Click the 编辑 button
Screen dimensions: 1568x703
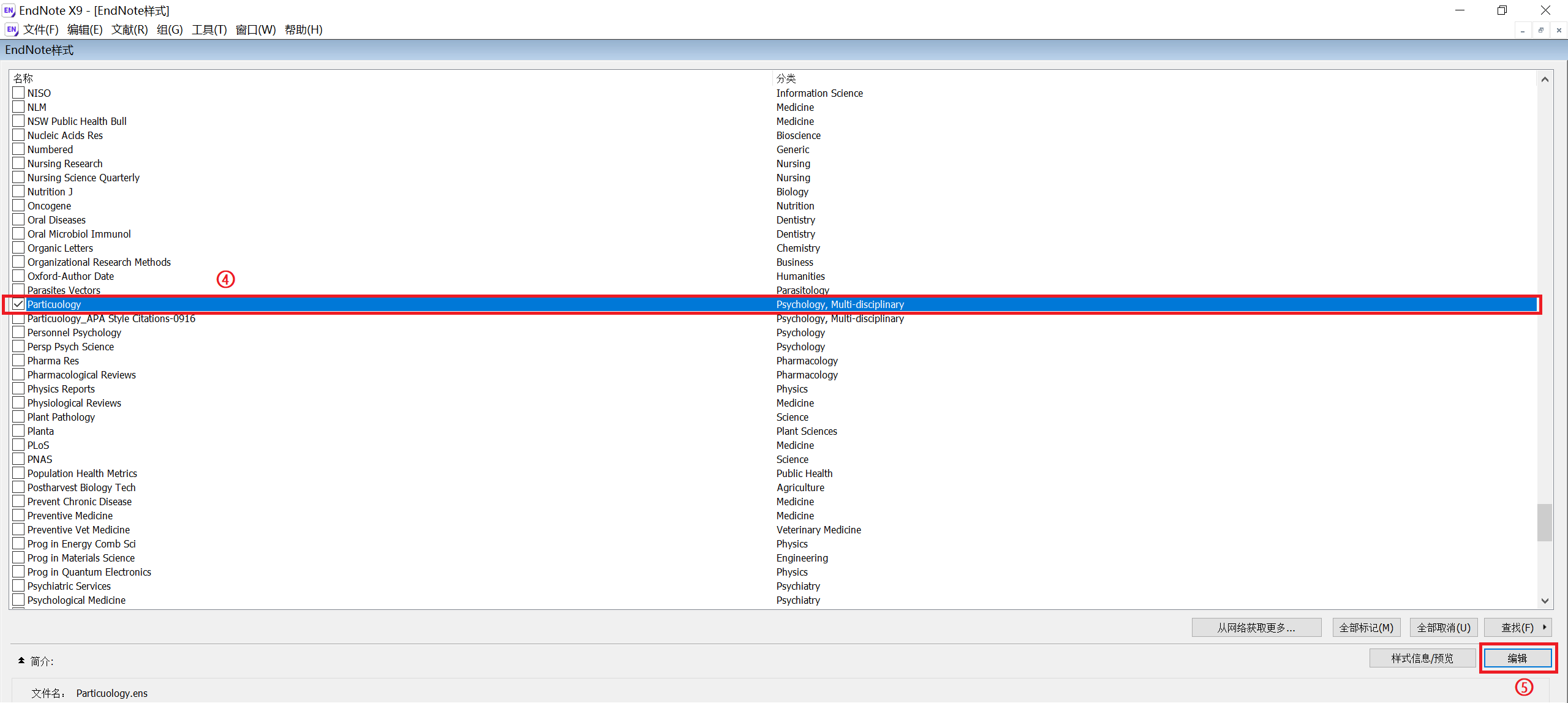(x=1518, y=658)
